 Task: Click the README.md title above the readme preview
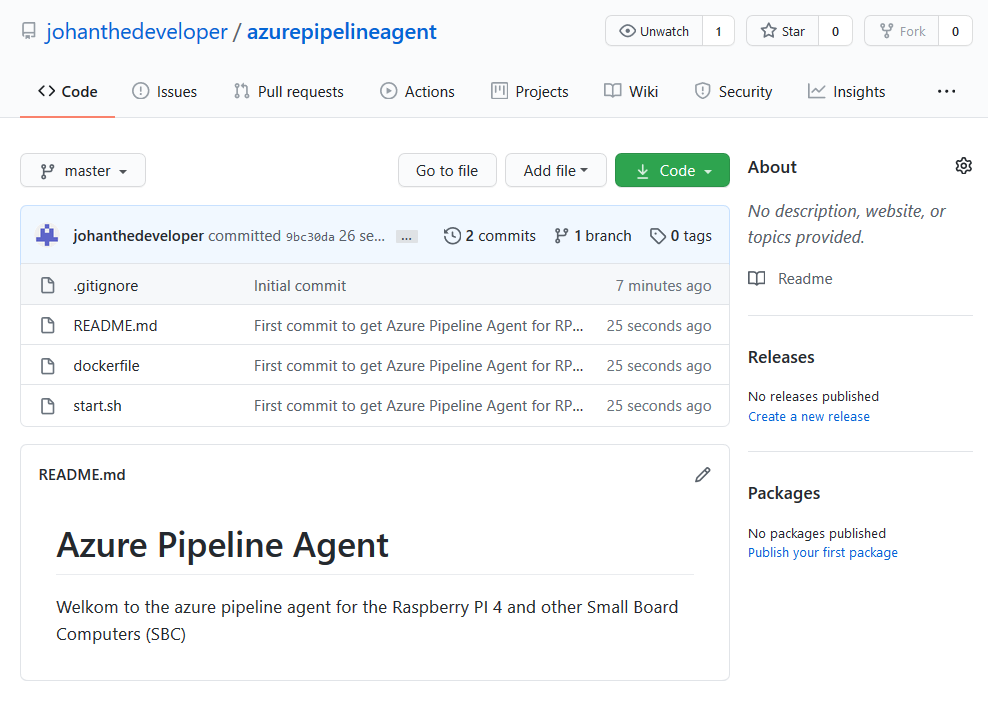82,475
